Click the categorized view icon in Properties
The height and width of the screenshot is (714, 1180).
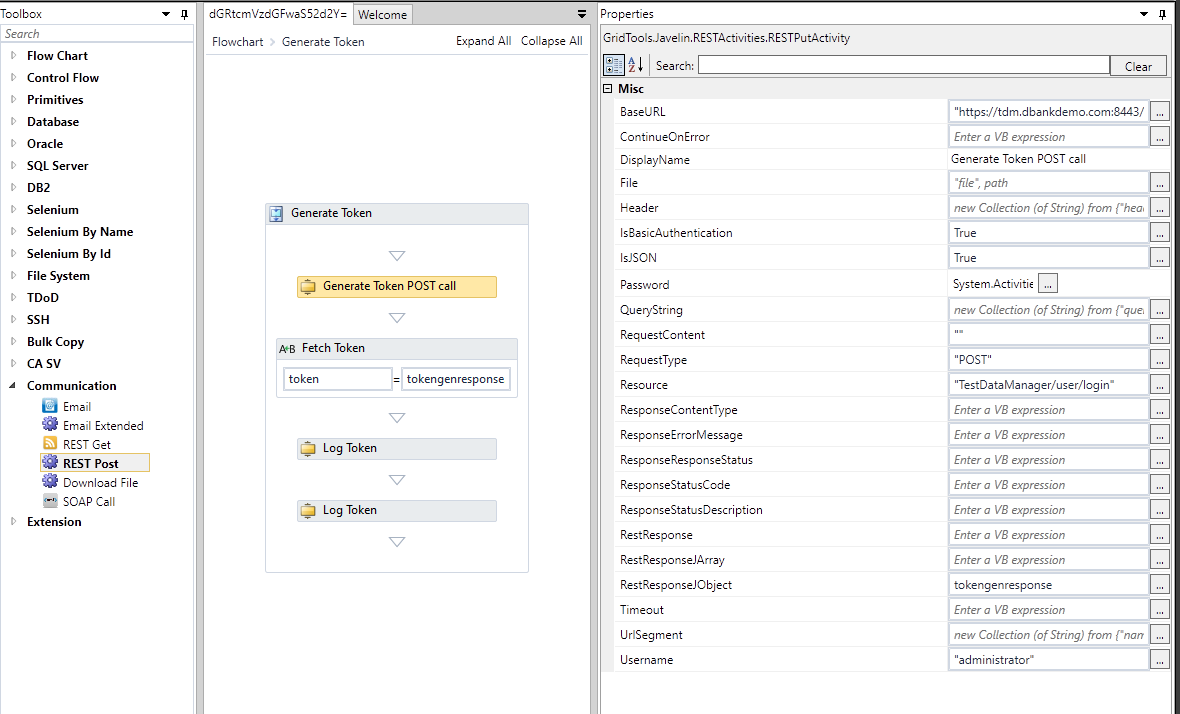pyautogui.click(x=613, y=64)
